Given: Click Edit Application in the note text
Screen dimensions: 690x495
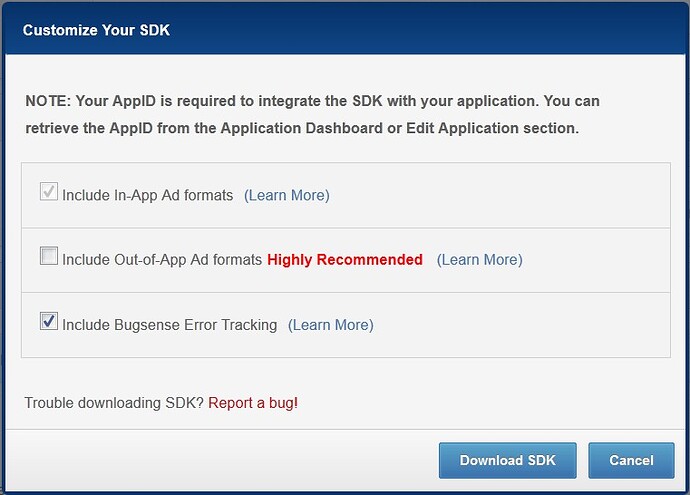Looking at the screenshot, I should [462, 128].
